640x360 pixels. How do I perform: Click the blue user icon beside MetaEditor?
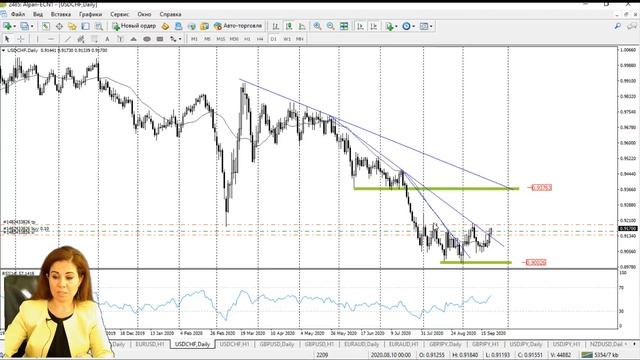[x=178, y=26]
